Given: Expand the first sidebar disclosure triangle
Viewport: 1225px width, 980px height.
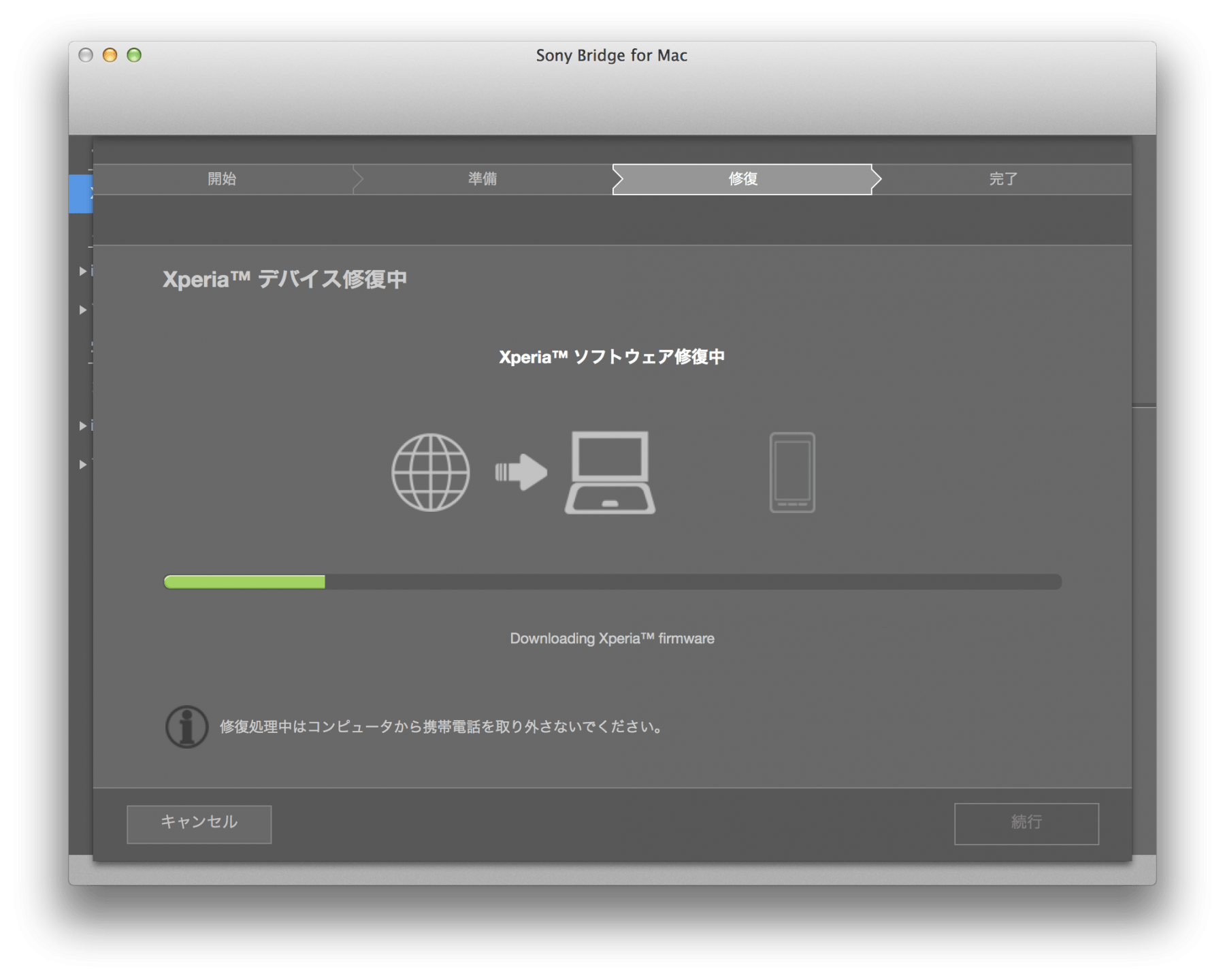Looking at the screenshot, I should [82, 270].
